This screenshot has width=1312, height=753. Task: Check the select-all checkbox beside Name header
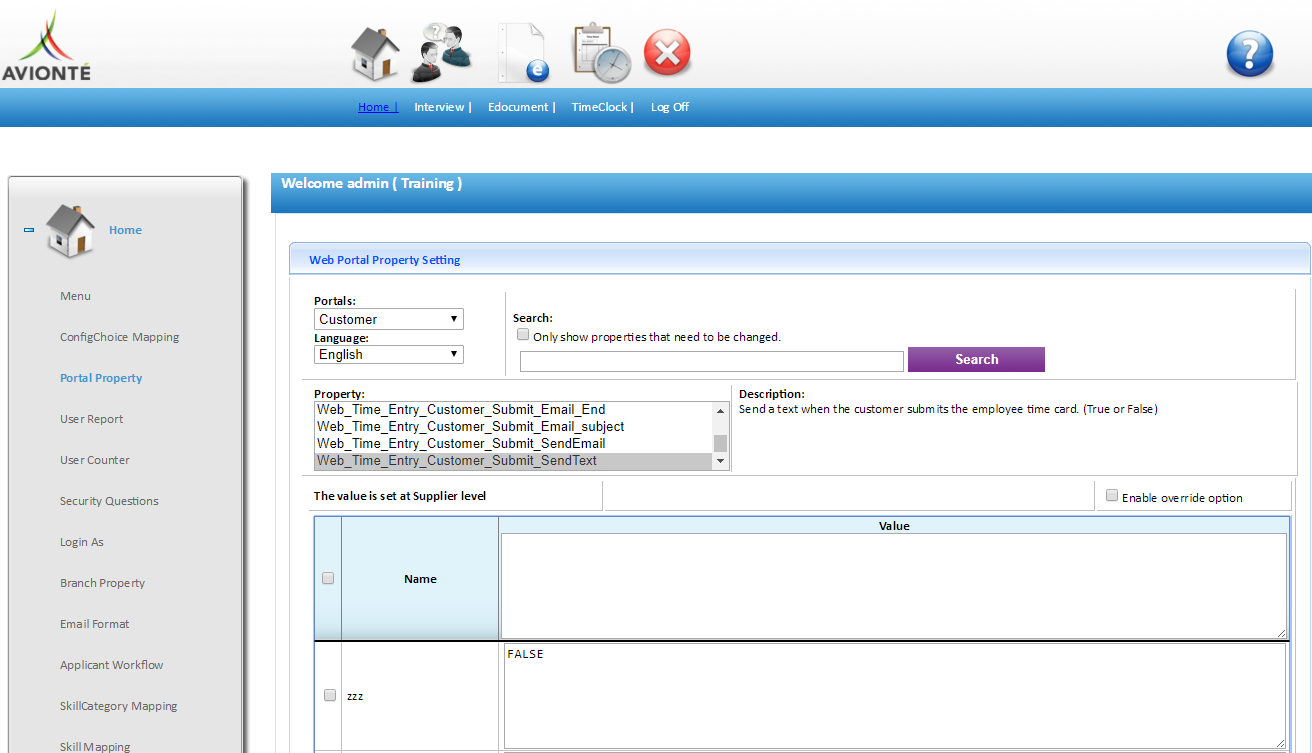pyautogui.click(x=328, y=578)
